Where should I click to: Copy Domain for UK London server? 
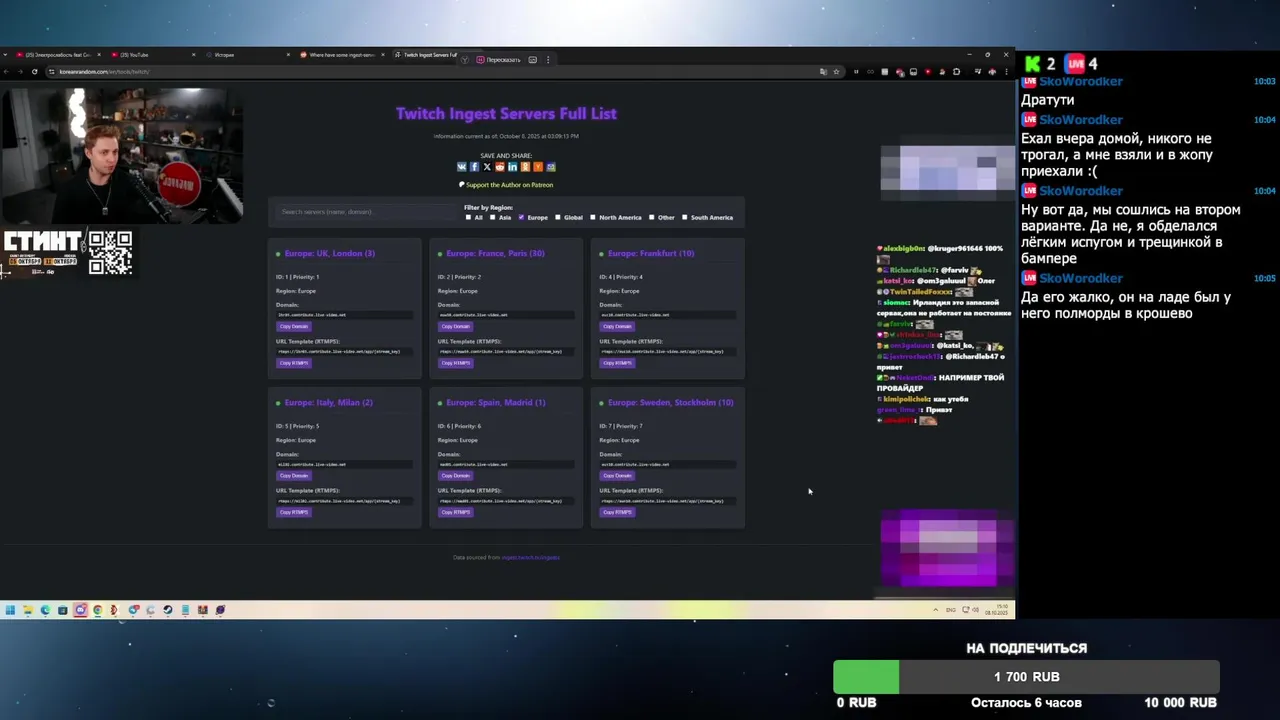point(294,326)
